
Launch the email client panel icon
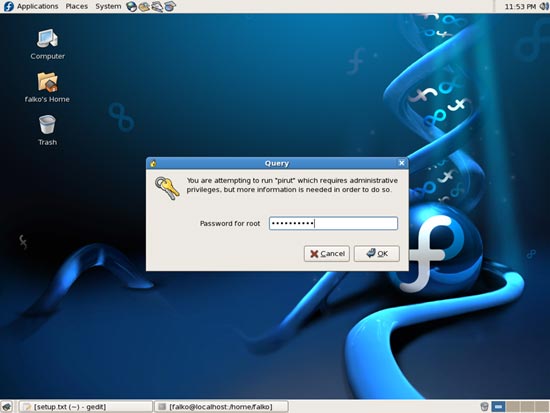click(144, 6)
